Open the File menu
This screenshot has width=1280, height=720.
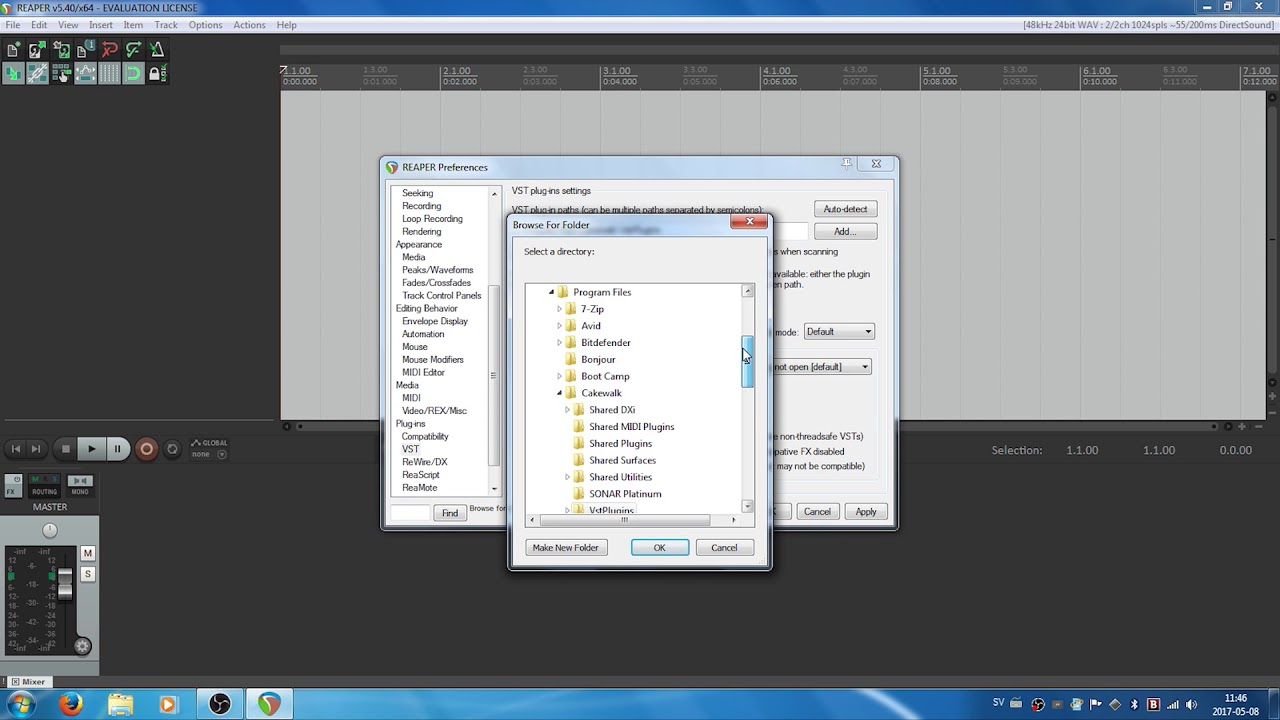13,25
